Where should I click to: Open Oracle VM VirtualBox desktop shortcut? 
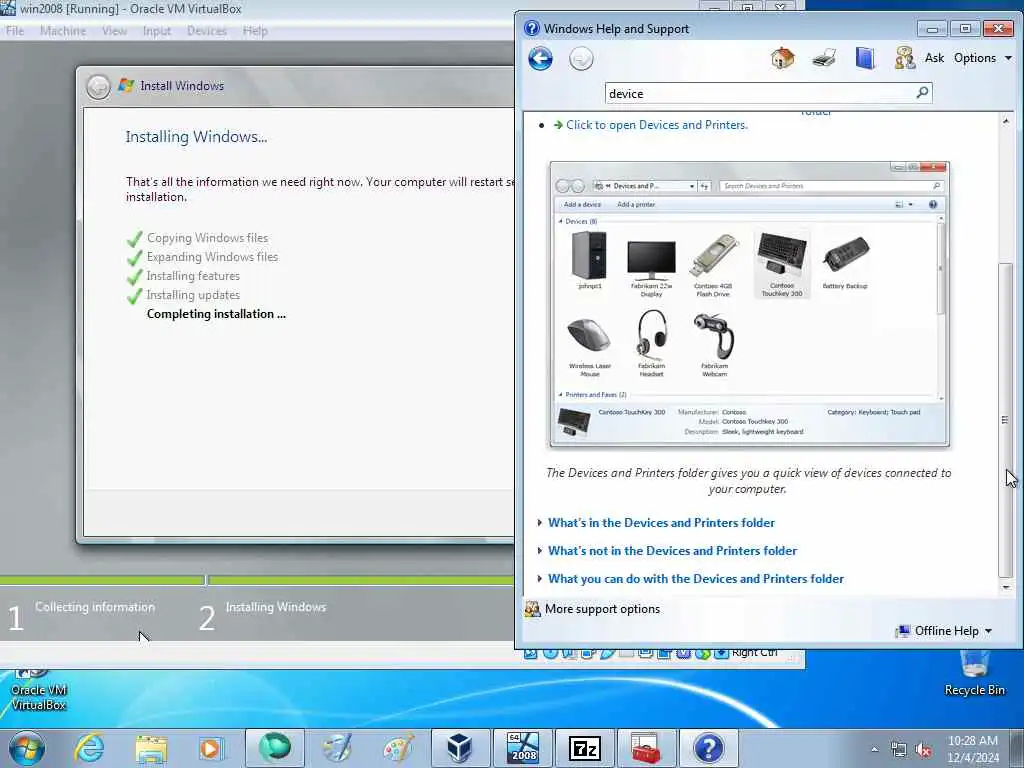tap(38, 690)
